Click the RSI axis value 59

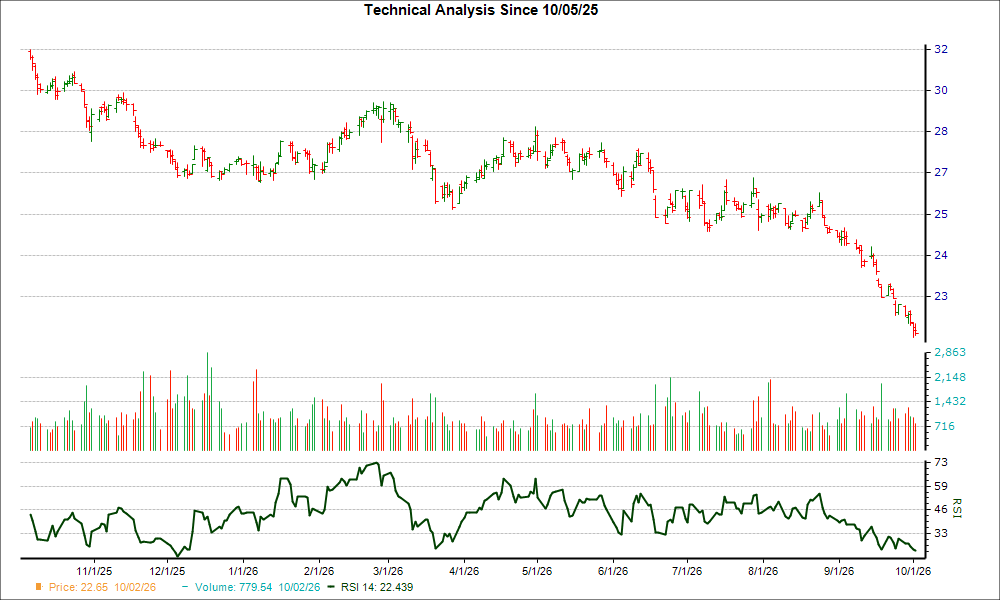tap(941, 487)
